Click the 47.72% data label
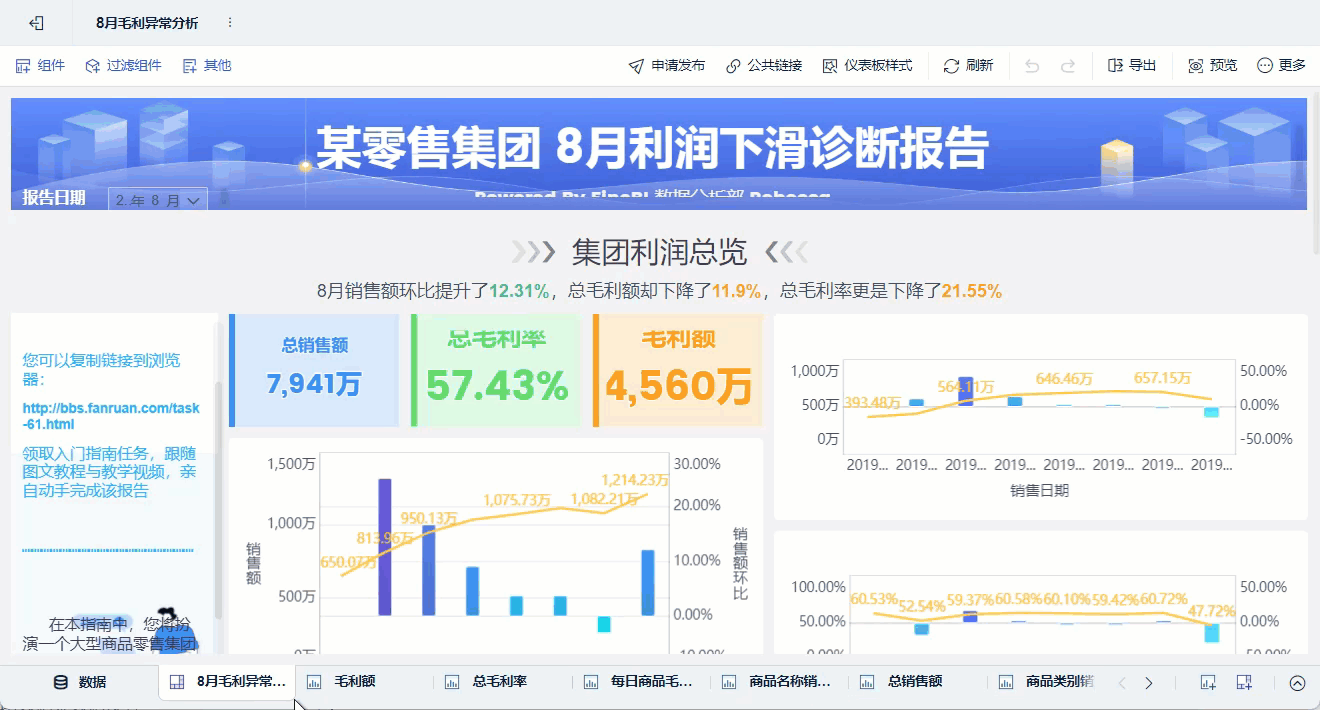The width and height of the screenshot is (1320, 710). 1214,611
